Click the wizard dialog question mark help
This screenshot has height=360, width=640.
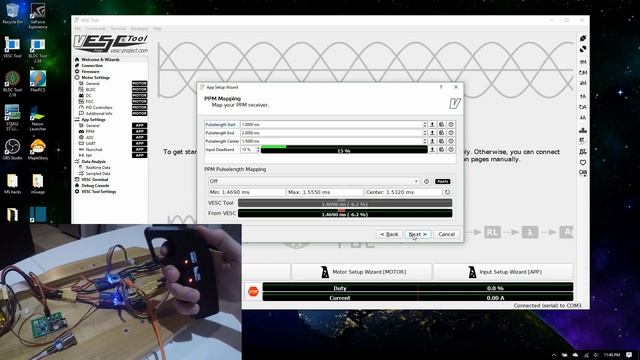coord(441,87)
